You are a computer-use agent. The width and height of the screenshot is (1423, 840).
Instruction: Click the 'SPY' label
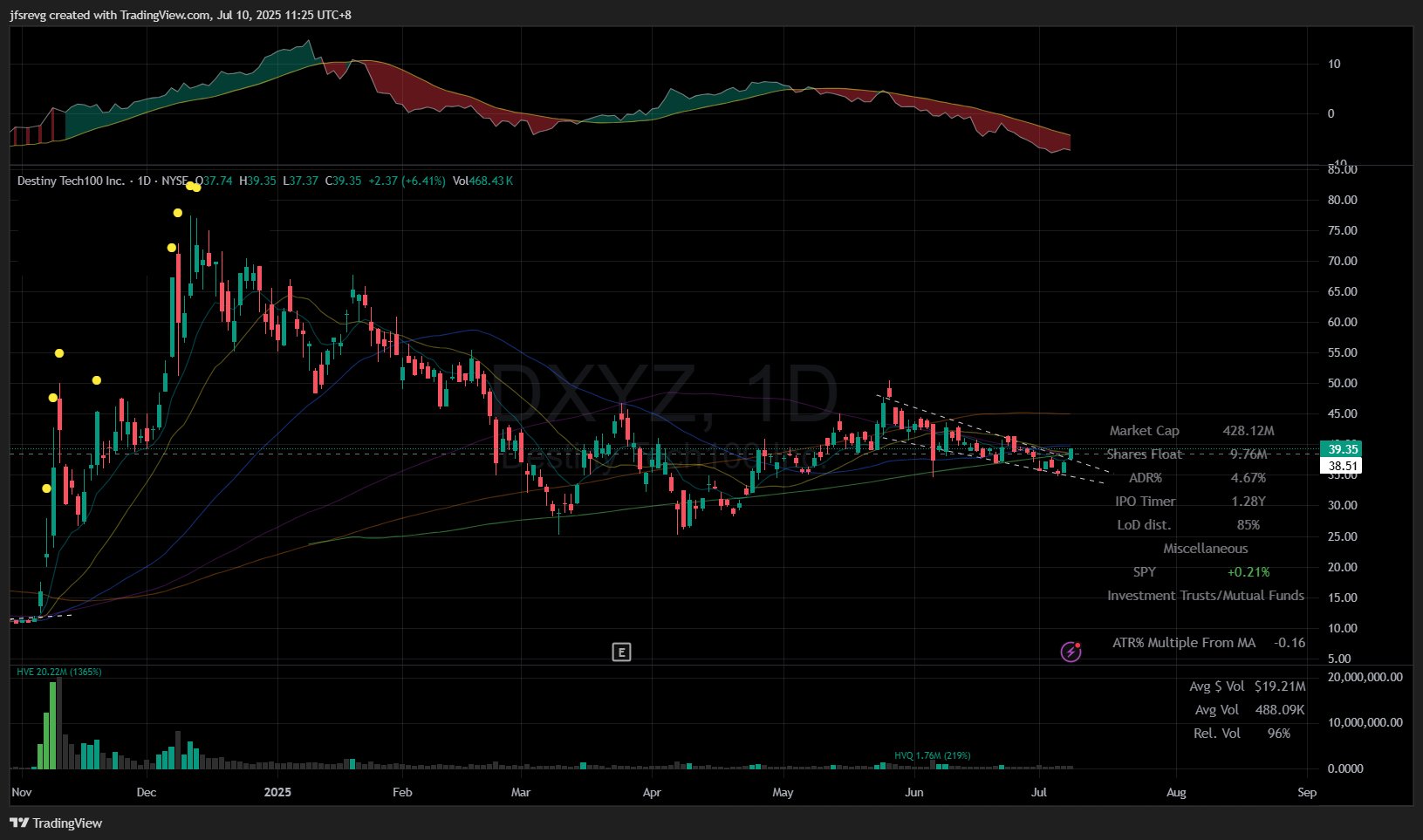1144,572
